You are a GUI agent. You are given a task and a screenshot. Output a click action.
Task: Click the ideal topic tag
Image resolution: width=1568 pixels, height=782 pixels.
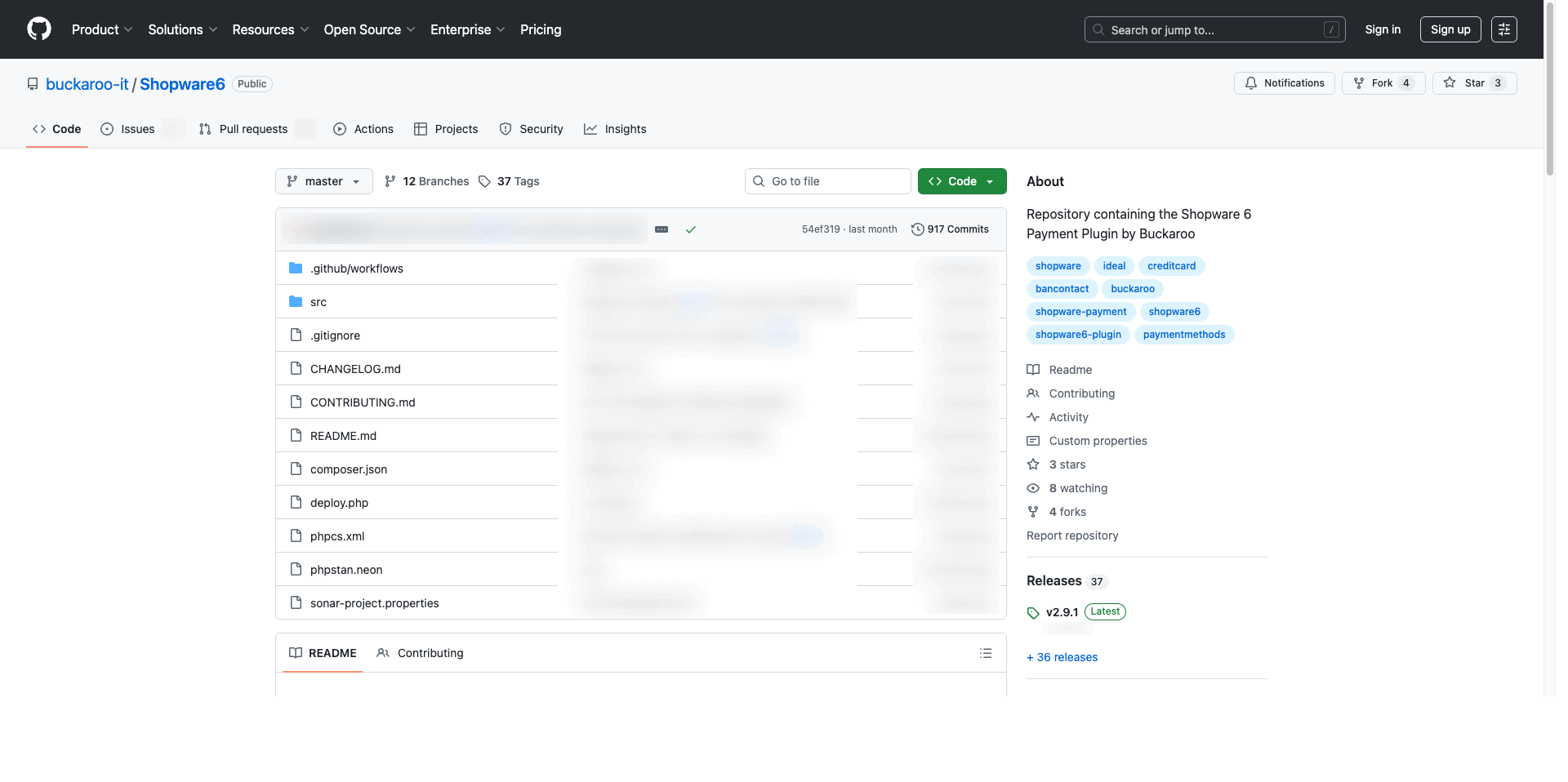coord(1114,266)
